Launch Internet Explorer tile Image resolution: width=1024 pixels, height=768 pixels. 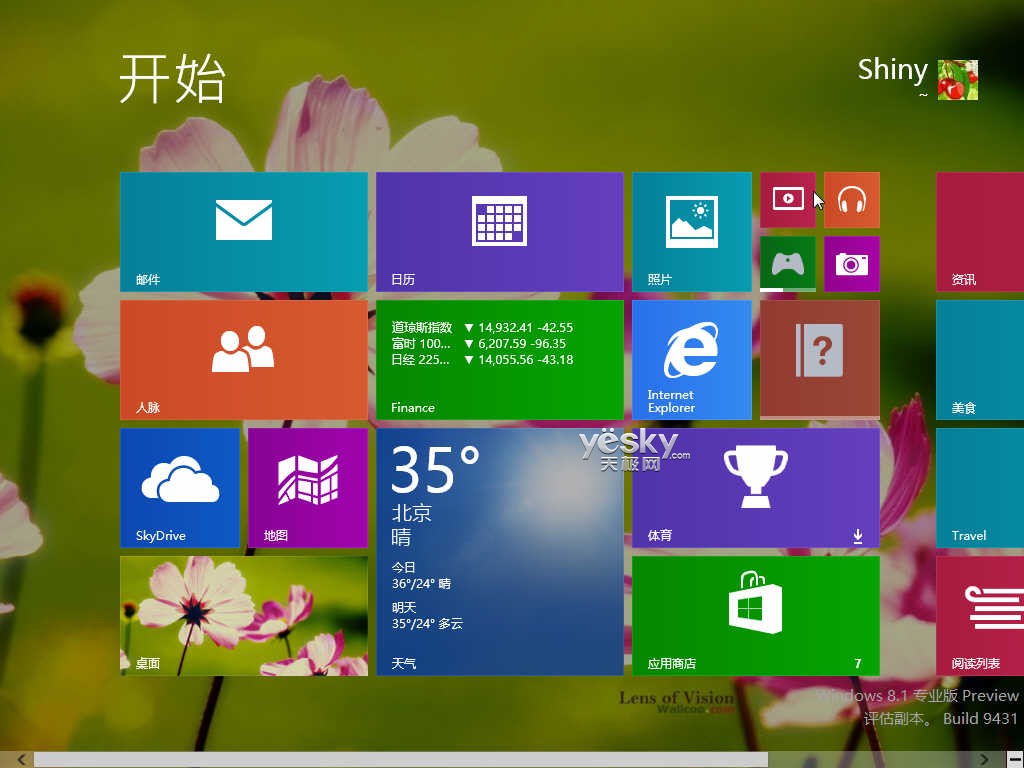[x=692, y=360]
